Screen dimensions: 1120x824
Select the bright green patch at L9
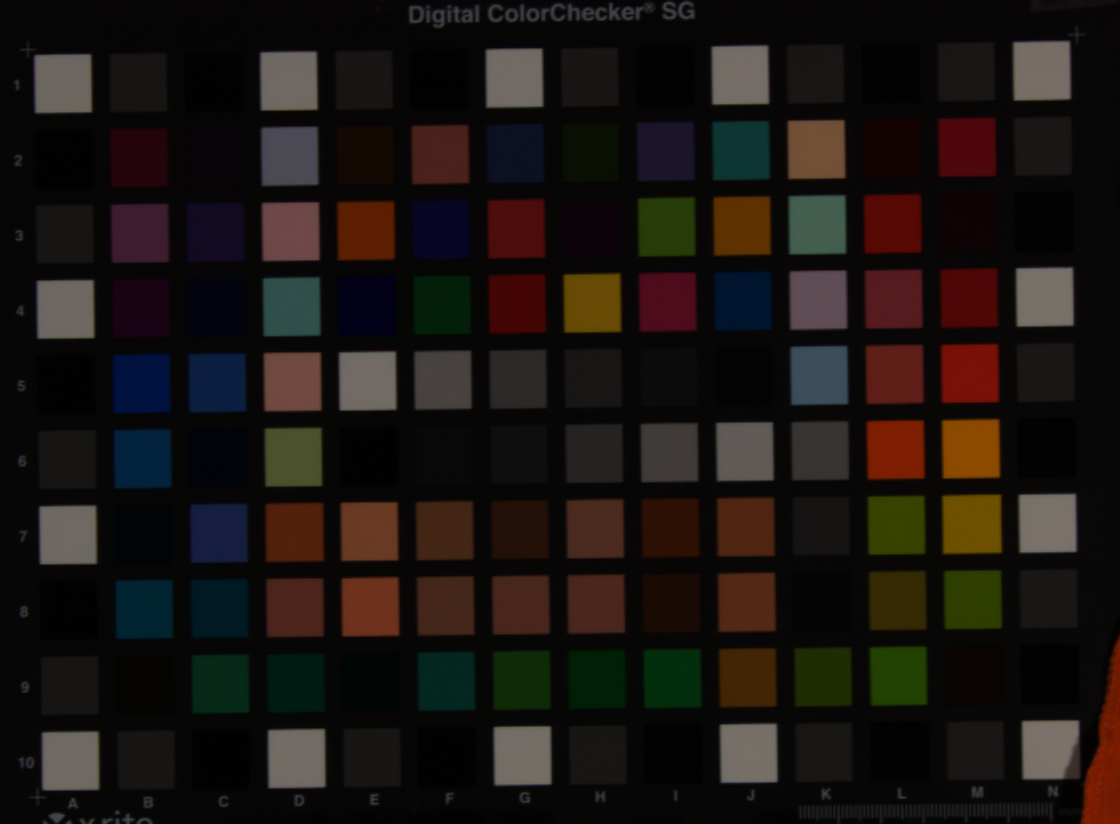point(898,675)
